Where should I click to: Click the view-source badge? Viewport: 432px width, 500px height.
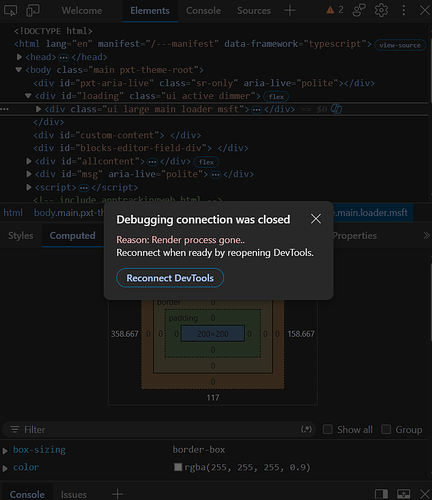point(400,45)
